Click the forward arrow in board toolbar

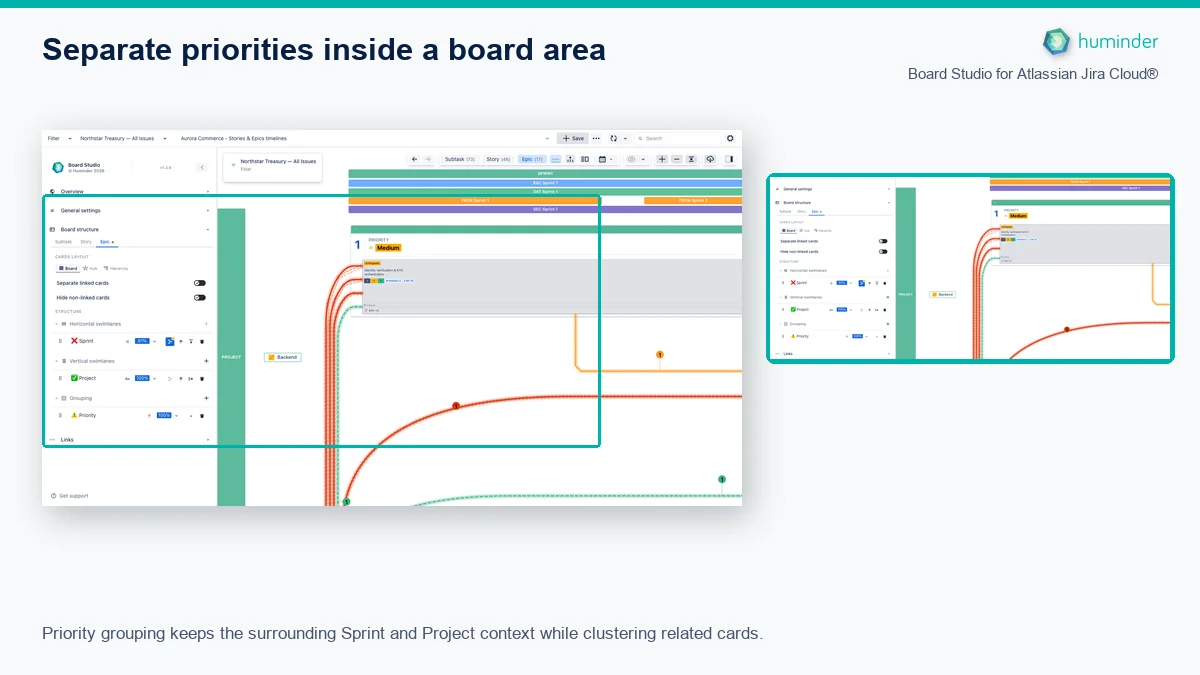427,159
